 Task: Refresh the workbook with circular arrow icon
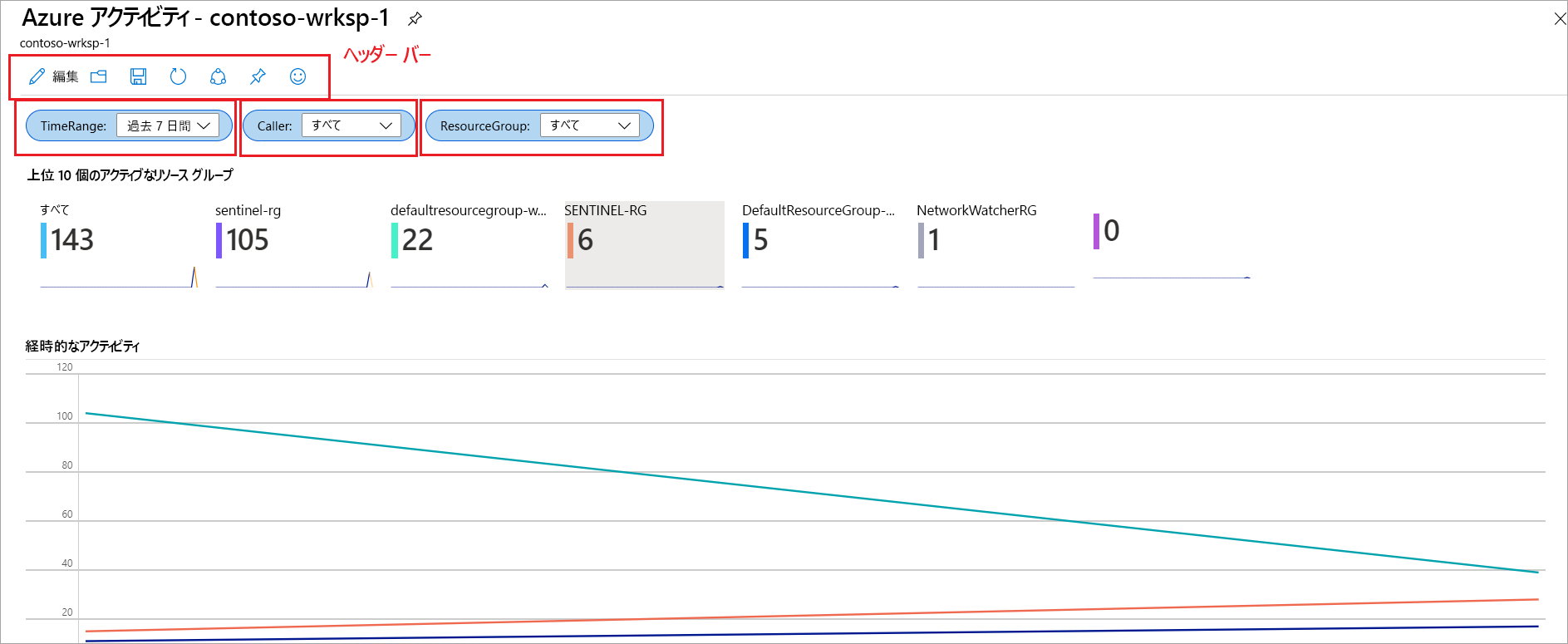(178, 76)
